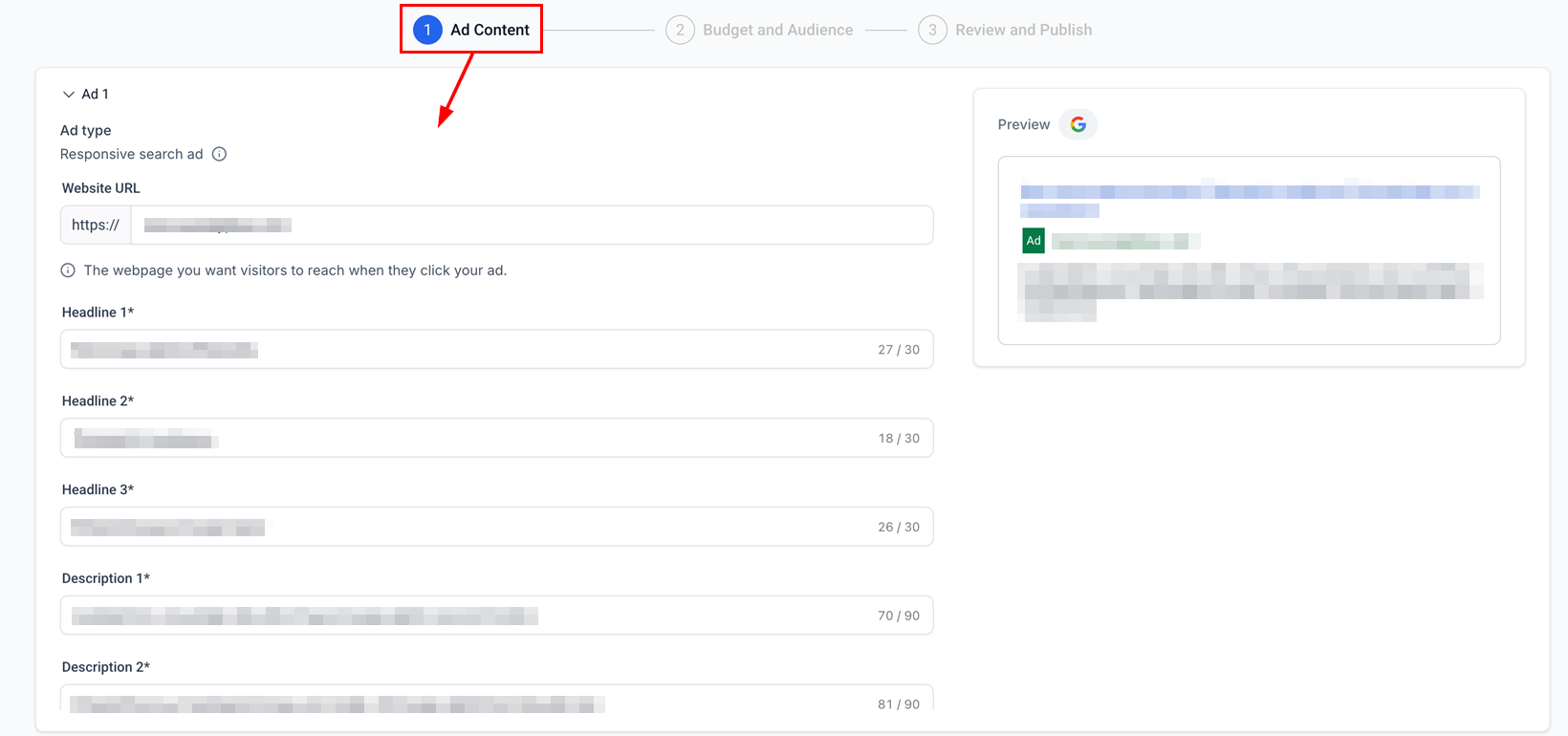Screen dimensions: 1568x736
Task: Click the 'Ad type' label
Action: [86, 130]
